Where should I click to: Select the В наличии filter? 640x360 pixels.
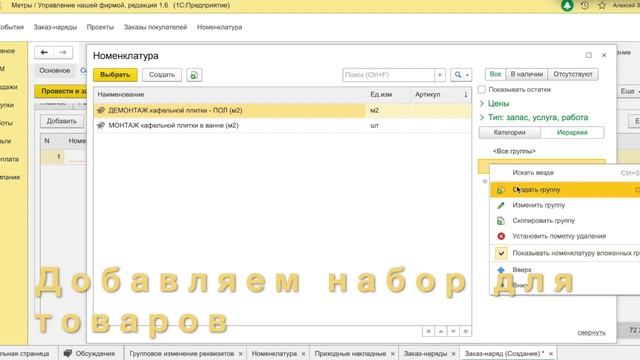[527, 74]
